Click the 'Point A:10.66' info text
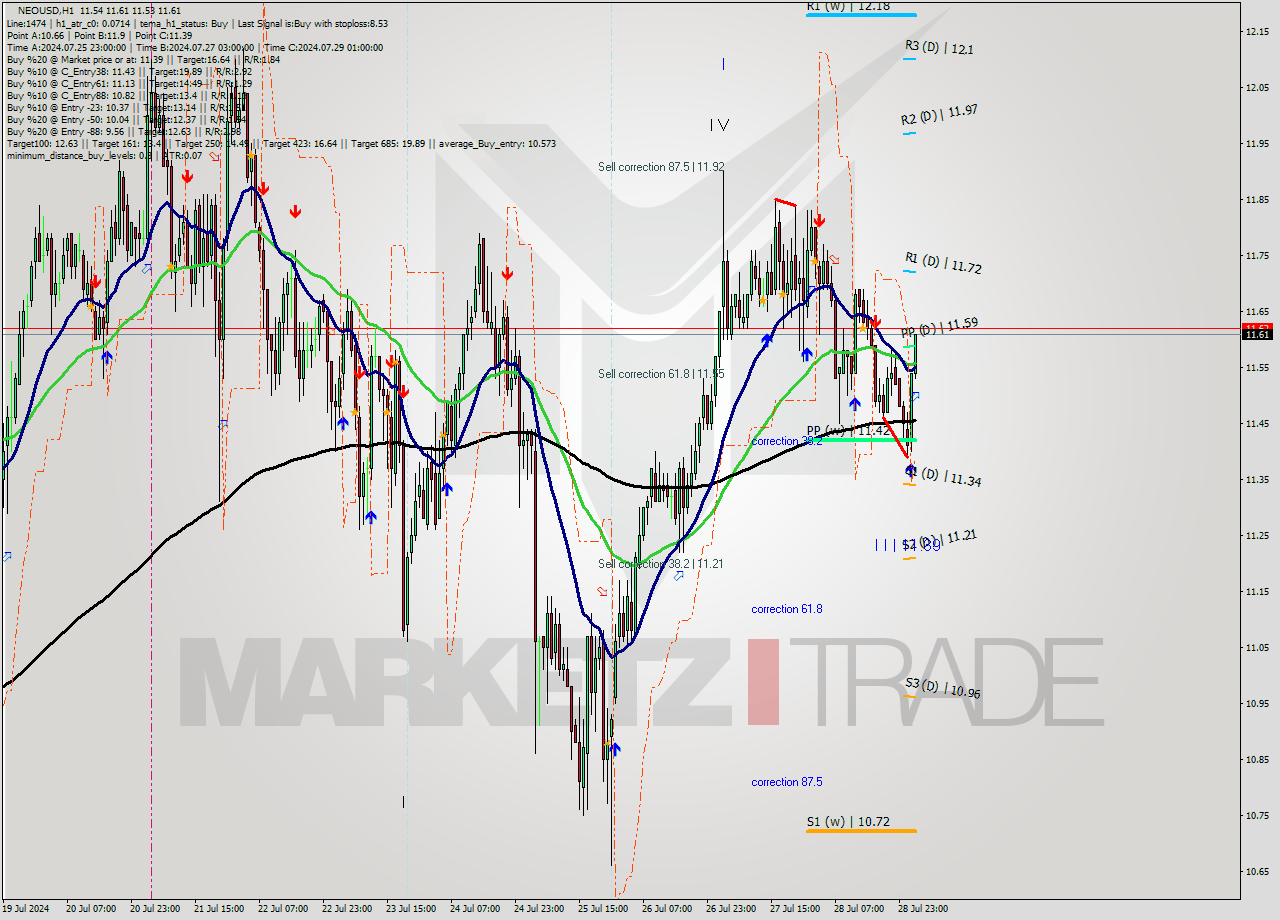The width and height of the screenshot is (1280, 920). [35, 35]
